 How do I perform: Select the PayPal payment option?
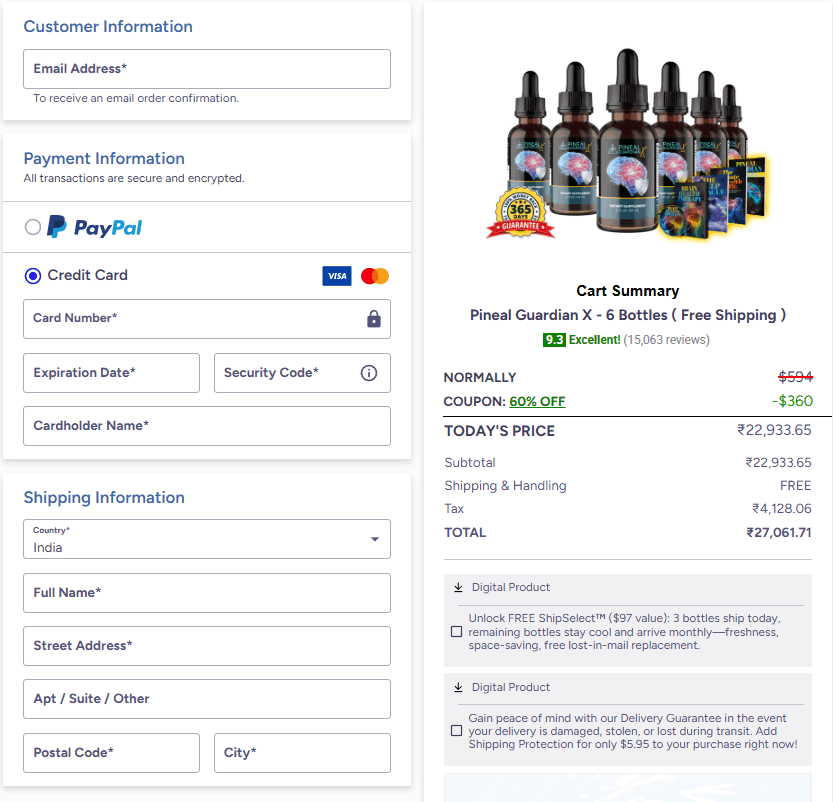31,227
